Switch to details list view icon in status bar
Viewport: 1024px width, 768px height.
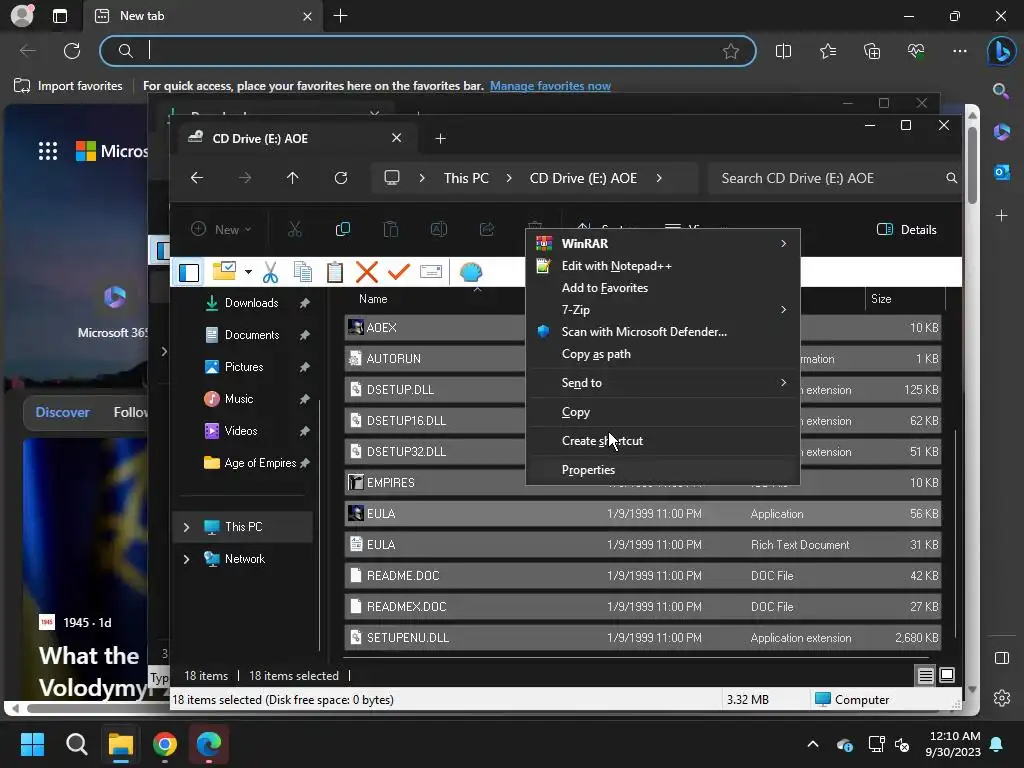click(x=925, y=675)
